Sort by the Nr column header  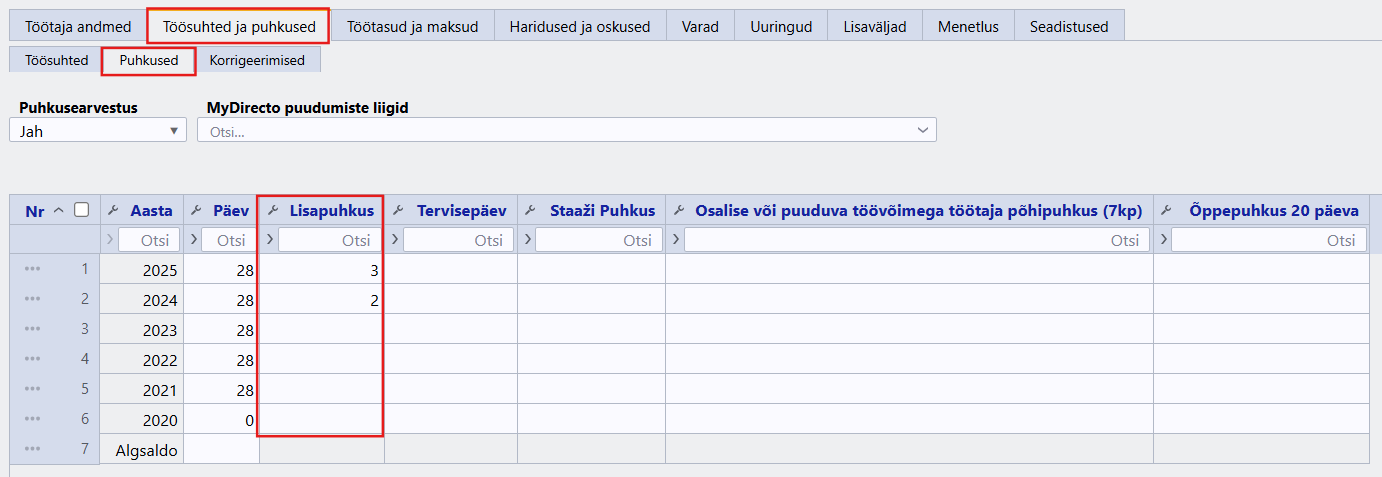point(34,210)
